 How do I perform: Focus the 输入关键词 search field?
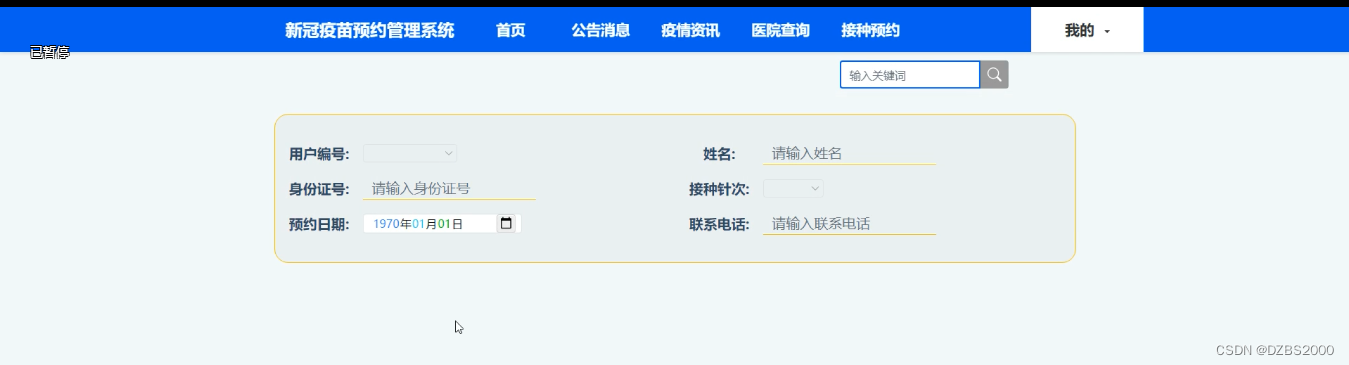tap(910, 75)
